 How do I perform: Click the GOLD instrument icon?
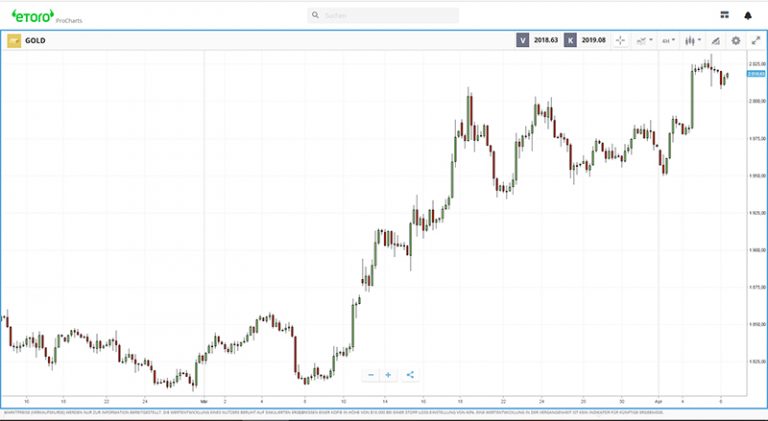[14, 41]
